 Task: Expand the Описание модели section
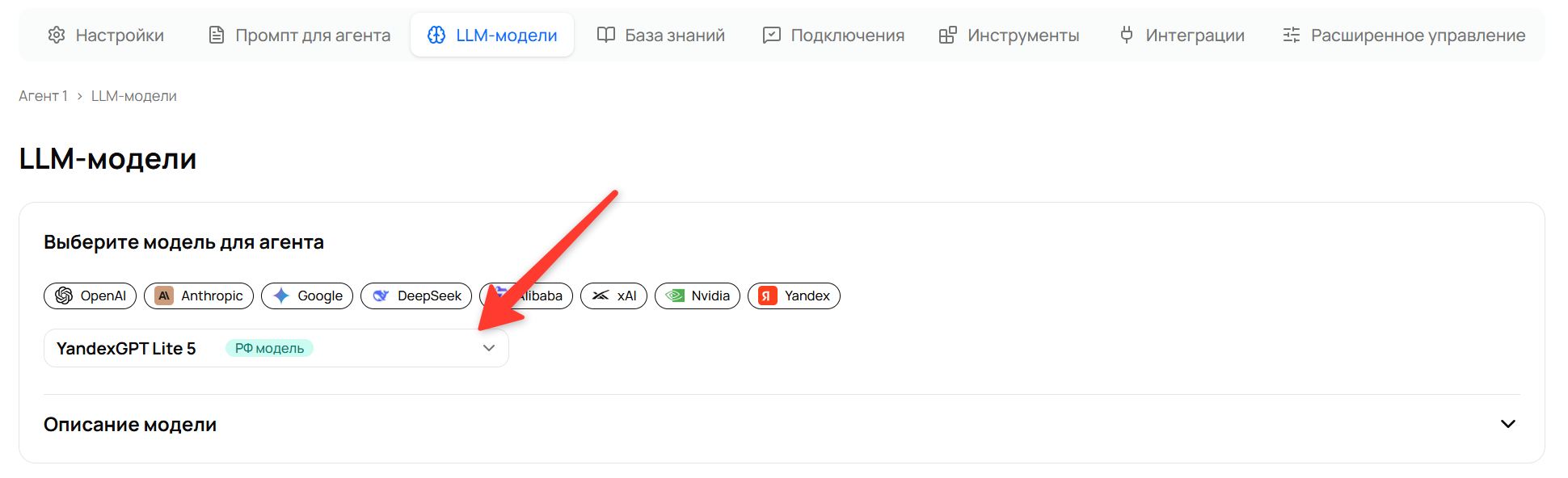(782, 424)
